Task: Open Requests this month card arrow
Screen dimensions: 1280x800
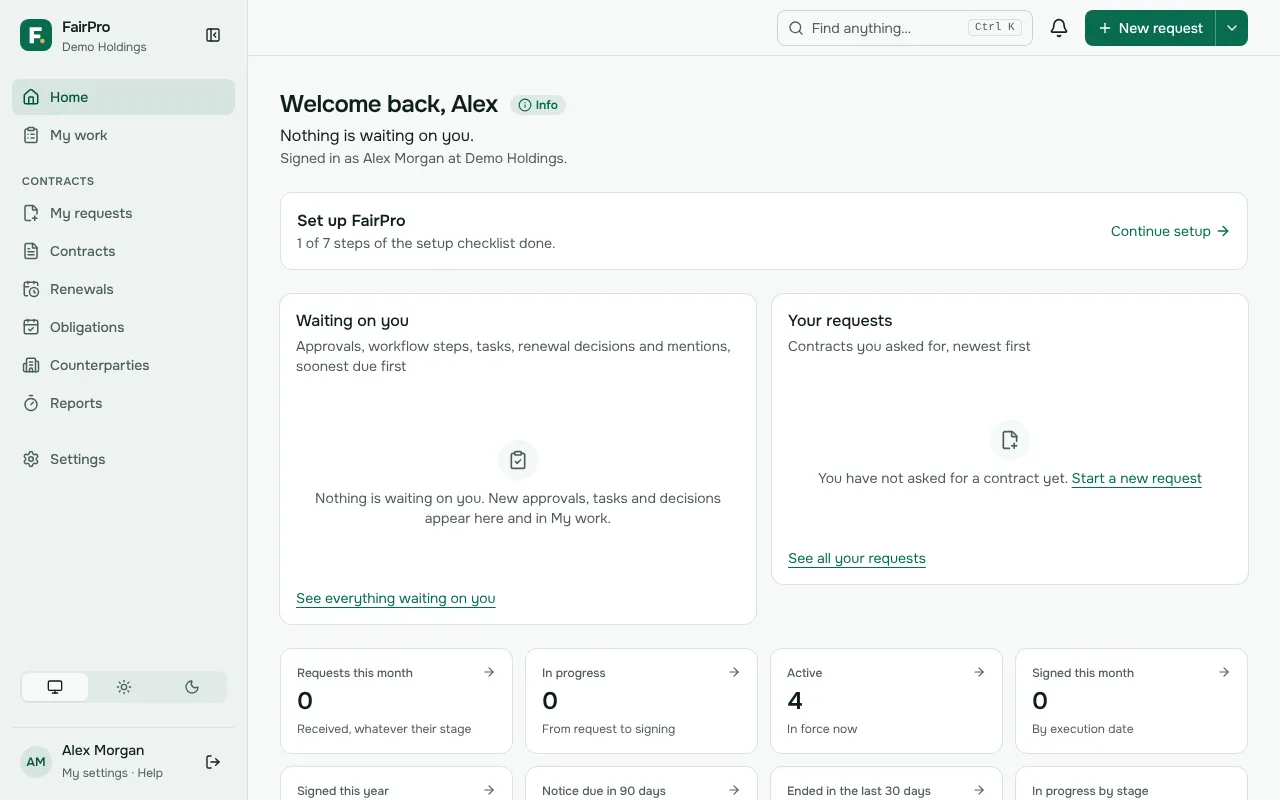Action: tap(489, 672)
